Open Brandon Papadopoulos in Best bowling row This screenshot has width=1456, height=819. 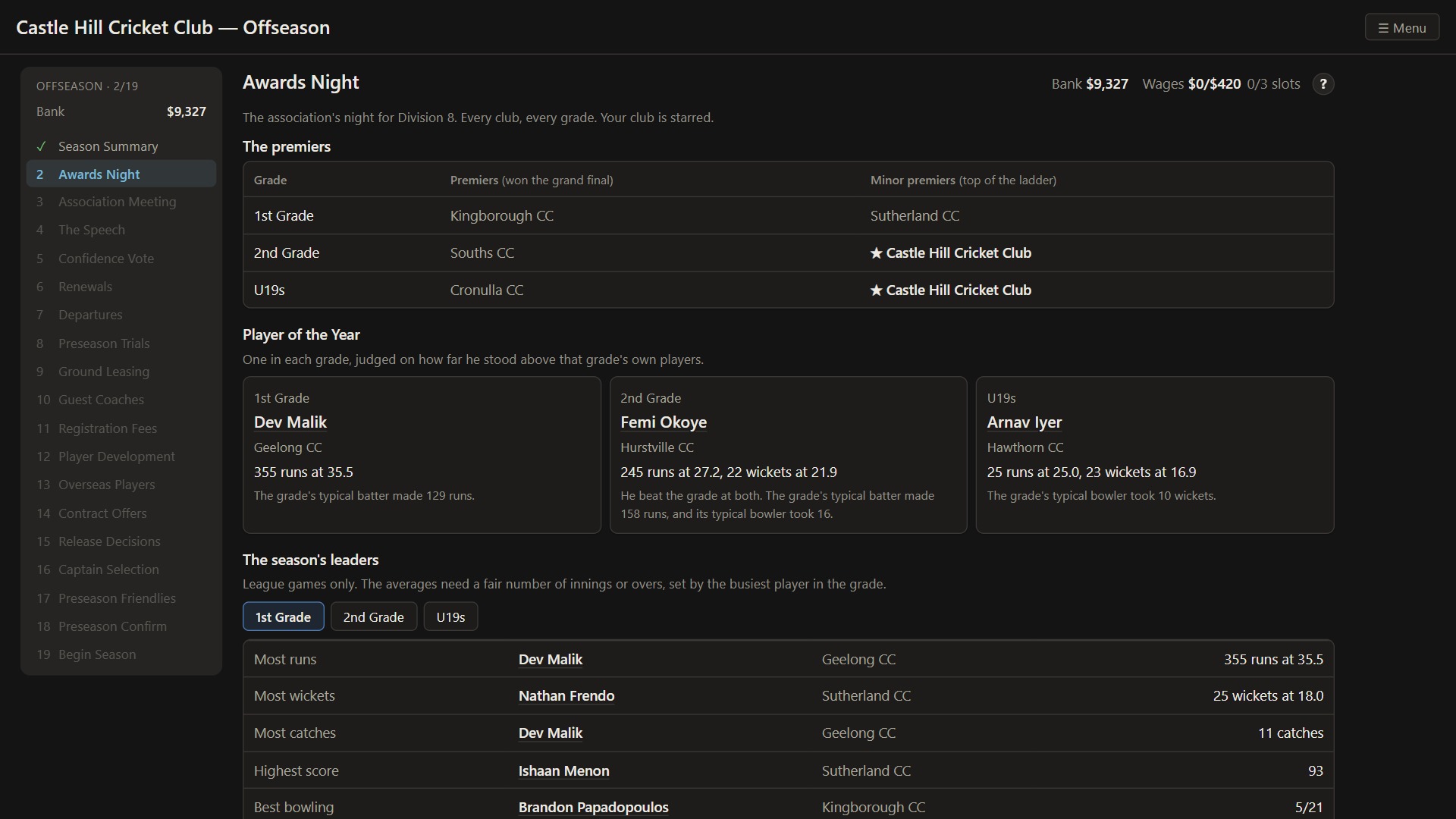tap(594, 808)
